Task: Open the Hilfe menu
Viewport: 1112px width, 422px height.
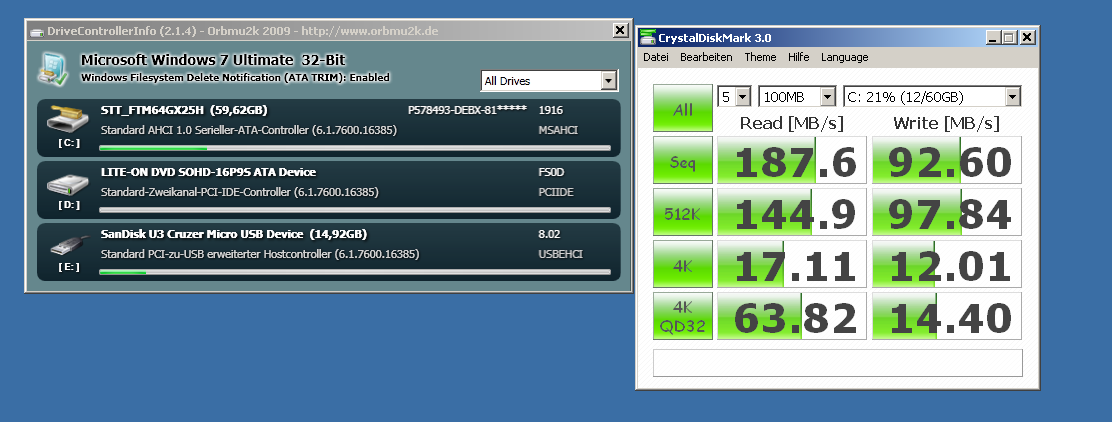Action: click(799, 57)
